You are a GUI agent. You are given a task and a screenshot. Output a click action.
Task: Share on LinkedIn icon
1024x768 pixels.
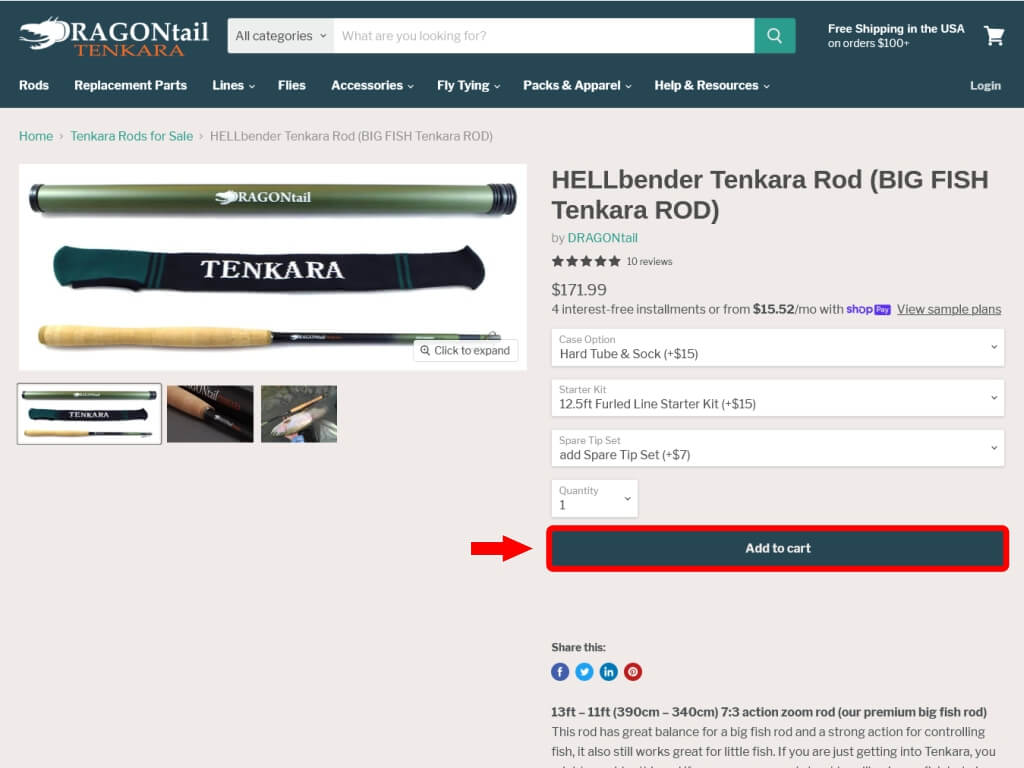(608, 672)
